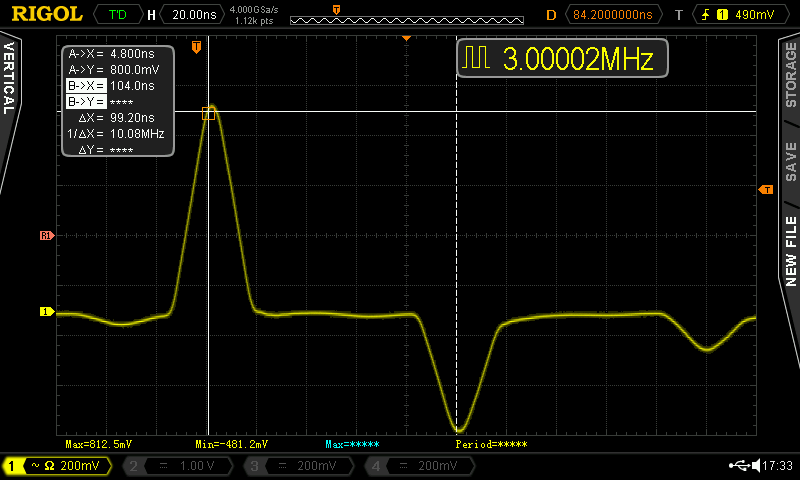Click the orange cursor A square marker
The width and height of the screenshot is (800, 480).
(208, 113)
